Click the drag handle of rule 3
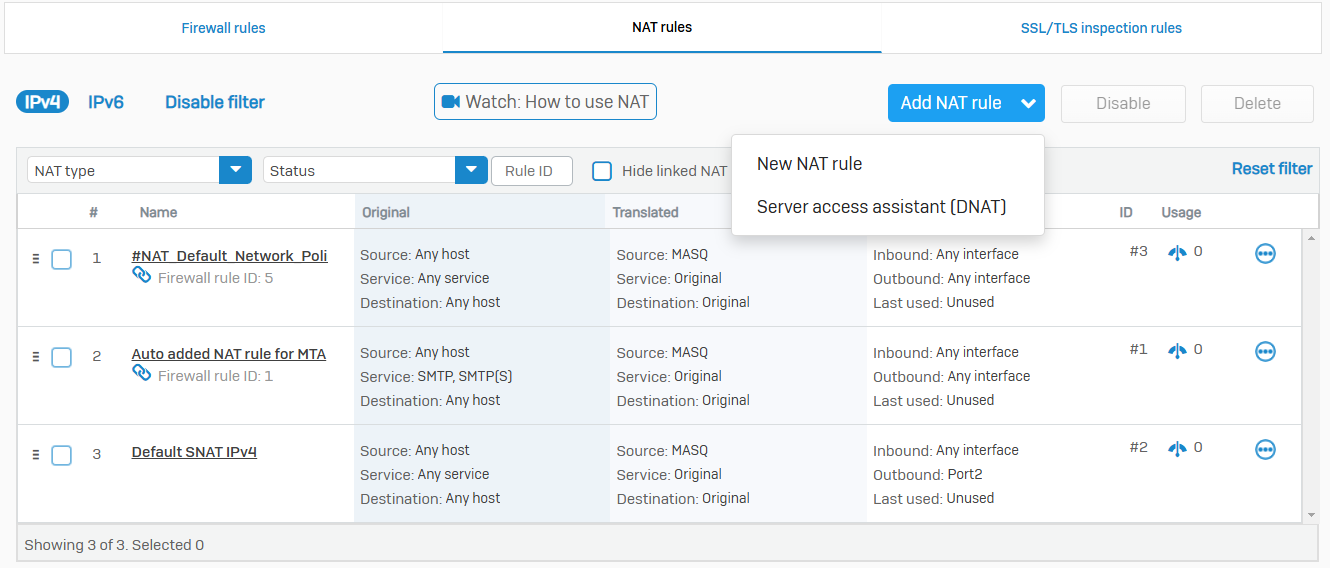Screen dimensions: 1330x568 click(x=36, y=454)
